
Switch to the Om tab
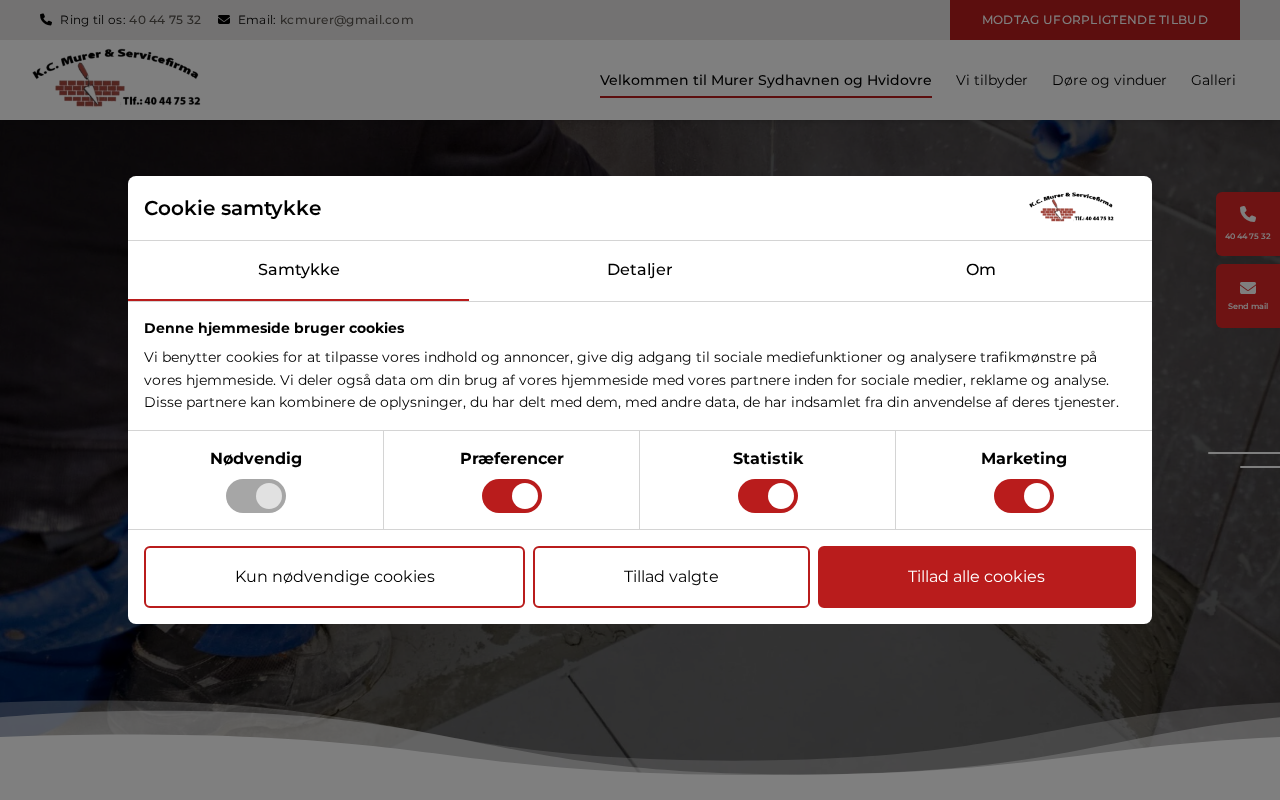[981, 270]
